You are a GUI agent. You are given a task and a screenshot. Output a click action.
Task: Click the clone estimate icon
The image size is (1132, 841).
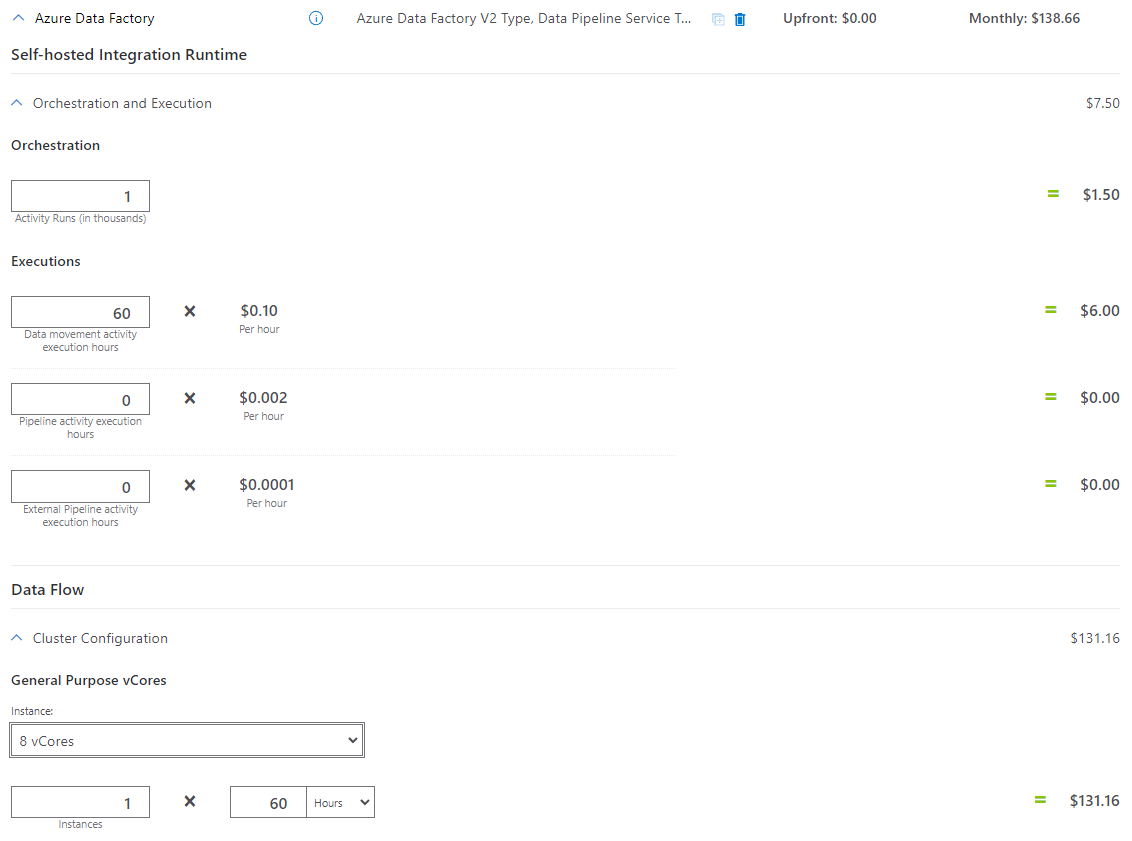(x=718, y=19)
